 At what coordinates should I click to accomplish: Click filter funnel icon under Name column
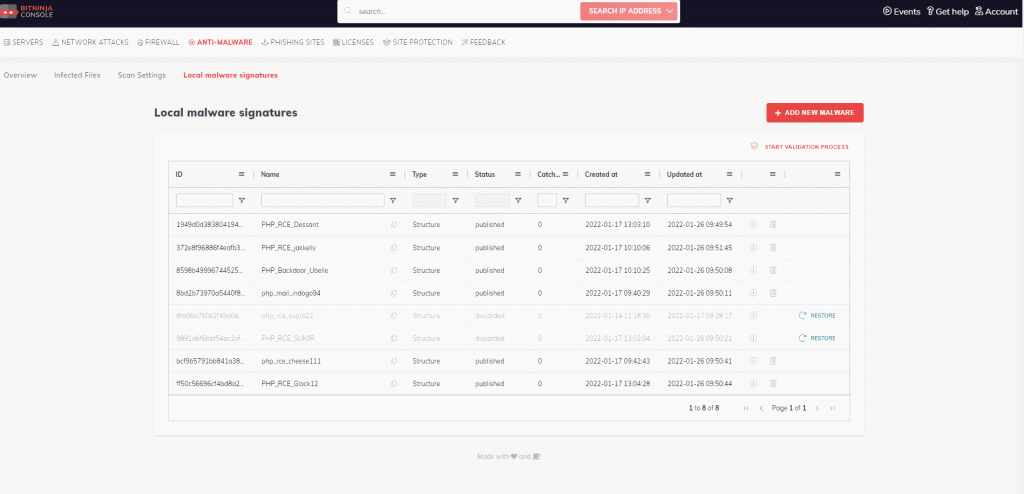pos(393,200)
